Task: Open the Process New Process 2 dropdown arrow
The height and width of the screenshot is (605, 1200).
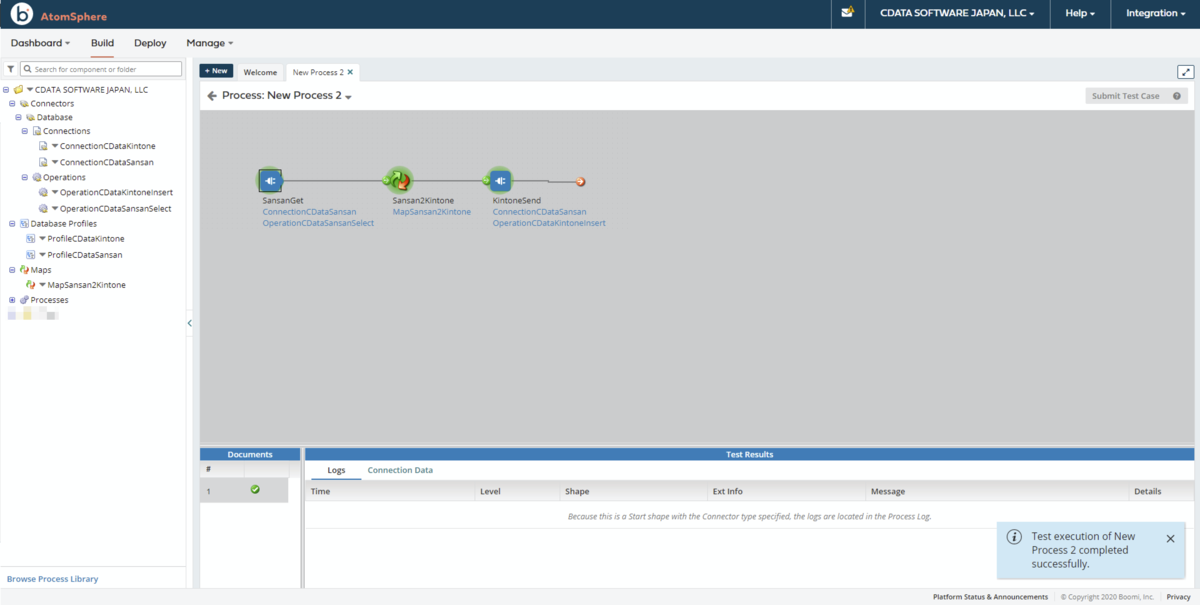Action: [x=348, y=97]
